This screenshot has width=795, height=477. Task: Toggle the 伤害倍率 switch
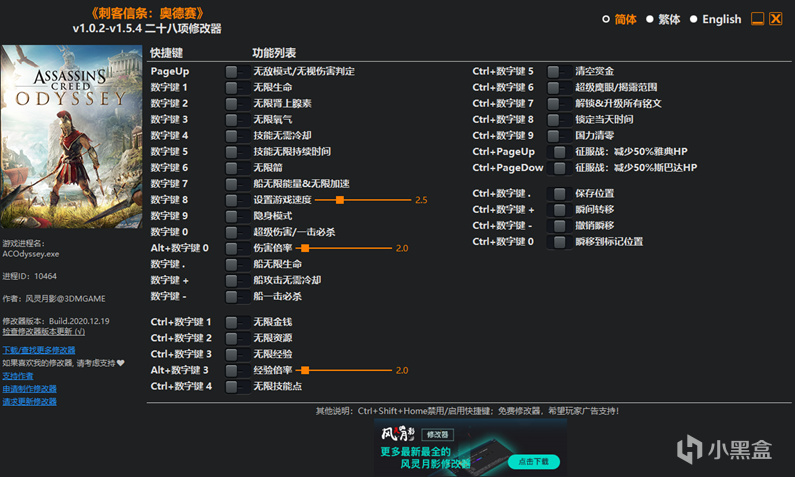point(237,248)
